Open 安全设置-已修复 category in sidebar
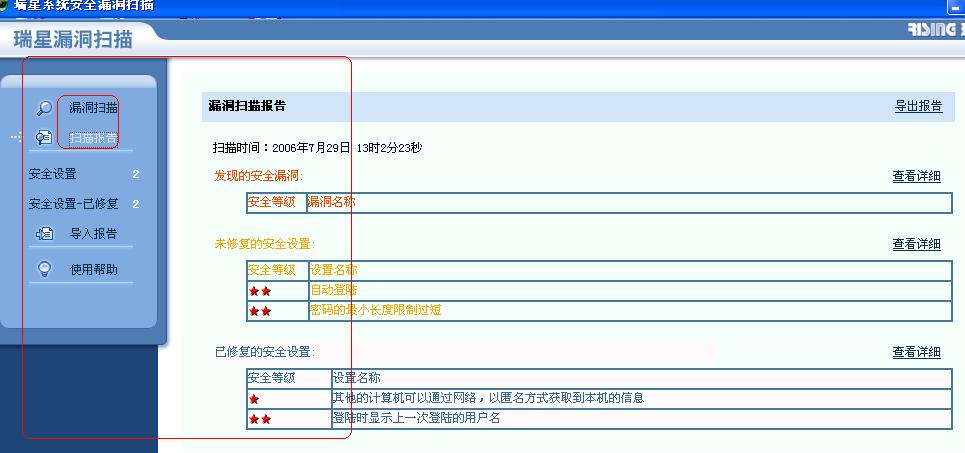The image size is (965, 453). click(x=73, y=204)
